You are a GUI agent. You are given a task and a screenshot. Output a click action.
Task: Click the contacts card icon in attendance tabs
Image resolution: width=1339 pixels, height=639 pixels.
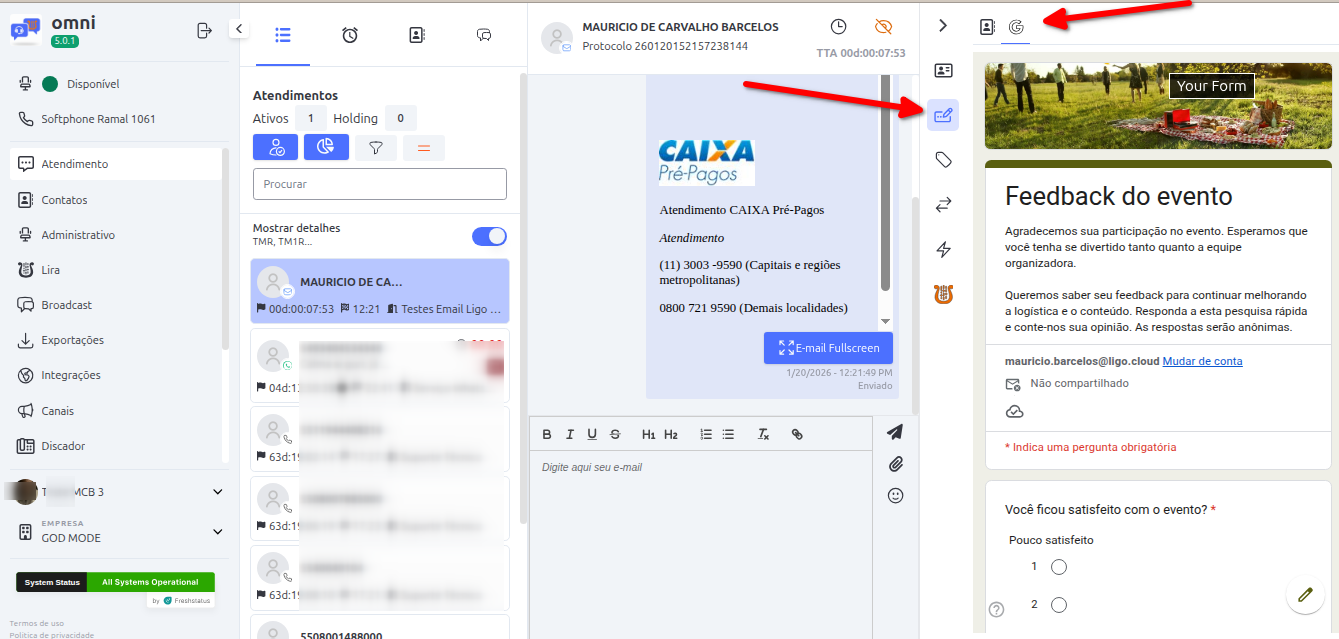(x=416, y=33)
